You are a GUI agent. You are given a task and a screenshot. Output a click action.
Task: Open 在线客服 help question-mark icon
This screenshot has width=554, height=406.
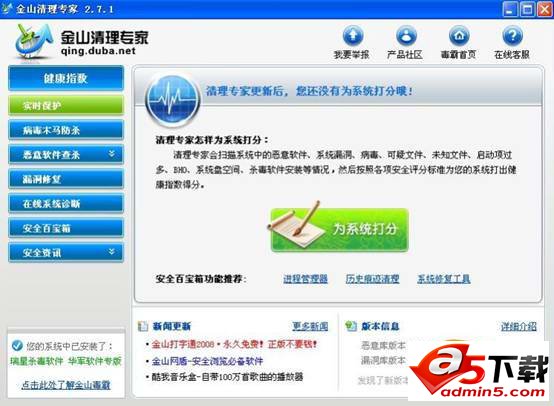pos(512,35)
